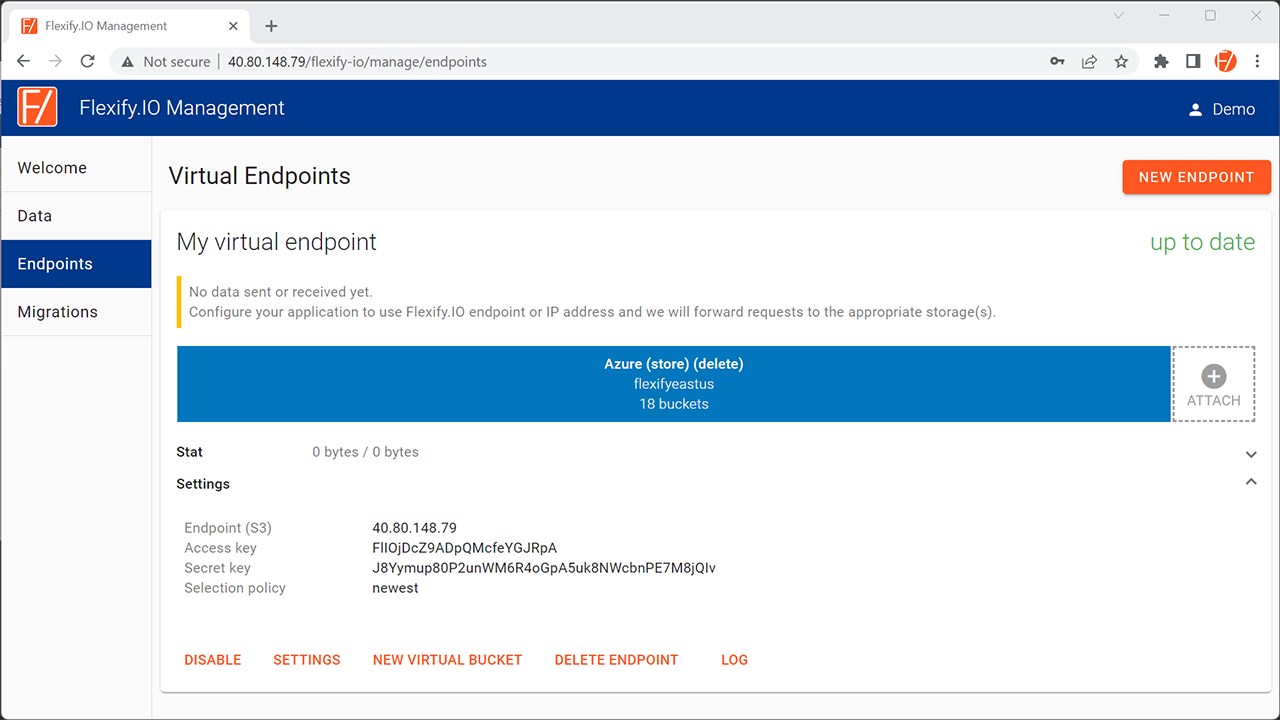Viewport: 1280px width, 720px height.
Task: Toggle the browser side panel icon
Action: [1193, 61]
